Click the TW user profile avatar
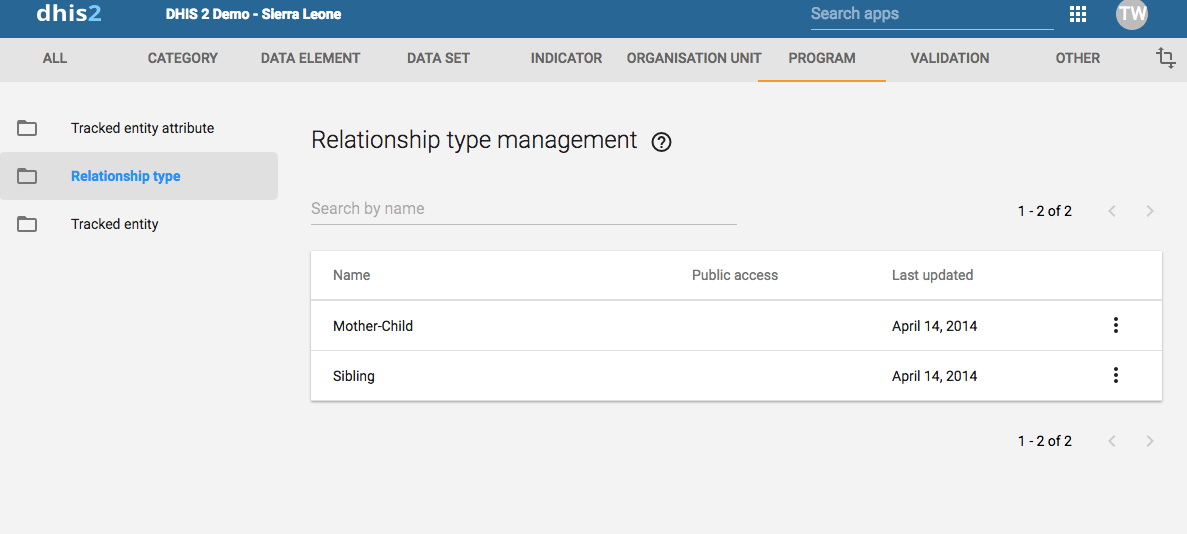 point(1132,14)
